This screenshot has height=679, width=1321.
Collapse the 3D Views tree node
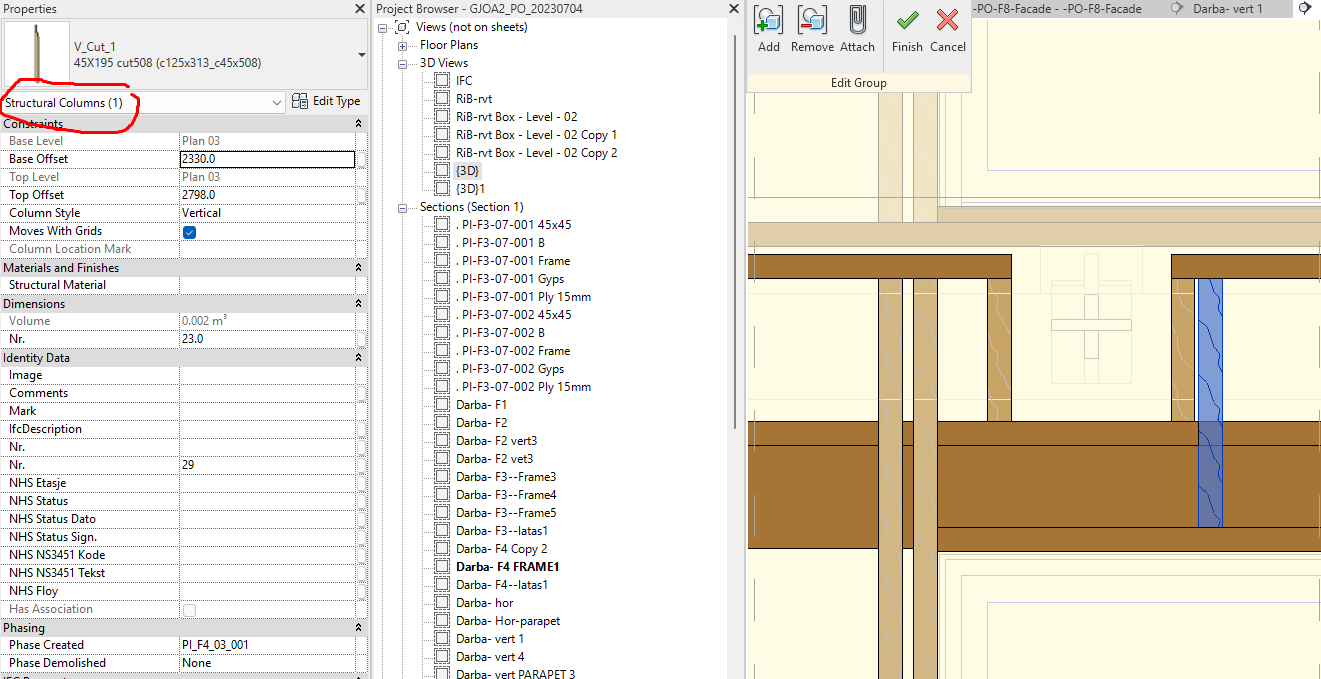tap(402, 62)
